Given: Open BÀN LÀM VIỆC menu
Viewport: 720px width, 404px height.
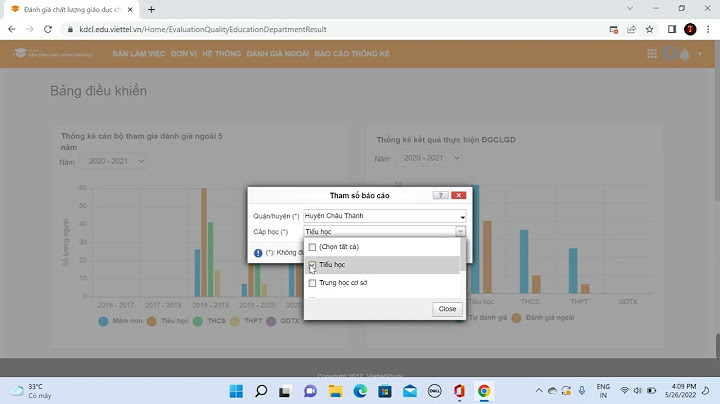Looking at the screenshot, I should [139, 54].
